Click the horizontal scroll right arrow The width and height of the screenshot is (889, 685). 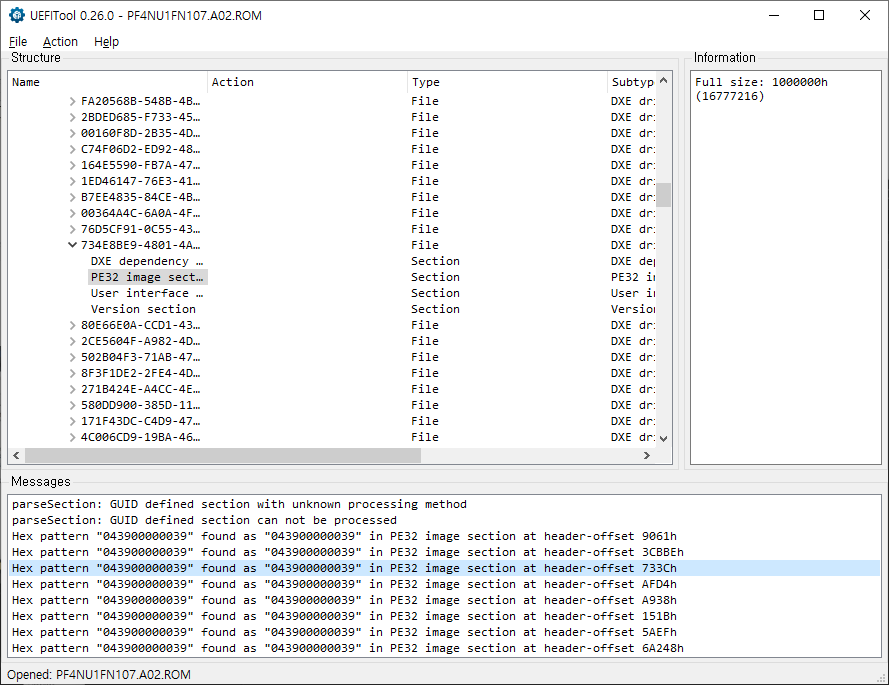647,455
